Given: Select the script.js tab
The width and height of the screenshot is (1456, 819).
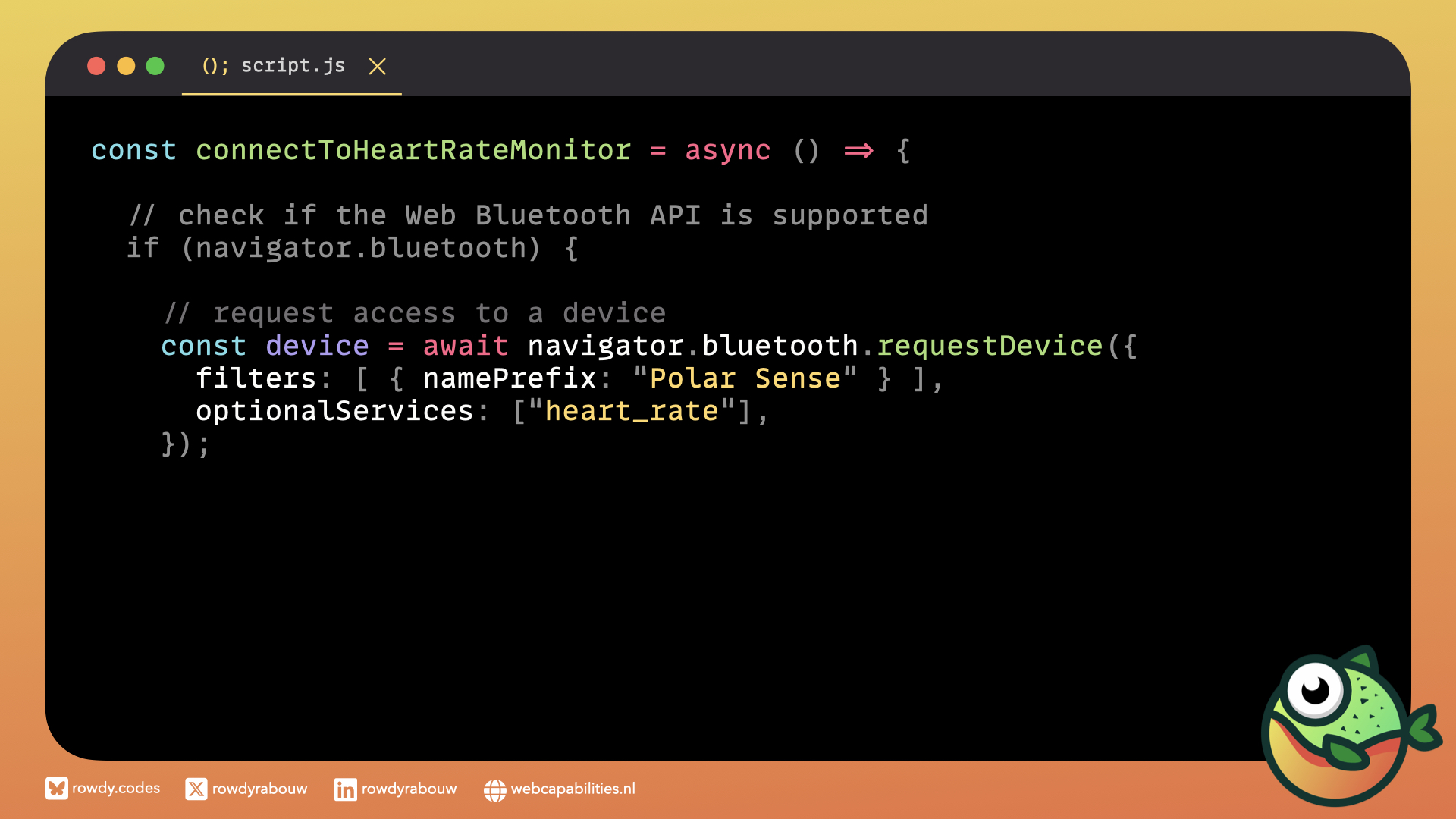Looking at the screenshot, I should tap(293, 66).
